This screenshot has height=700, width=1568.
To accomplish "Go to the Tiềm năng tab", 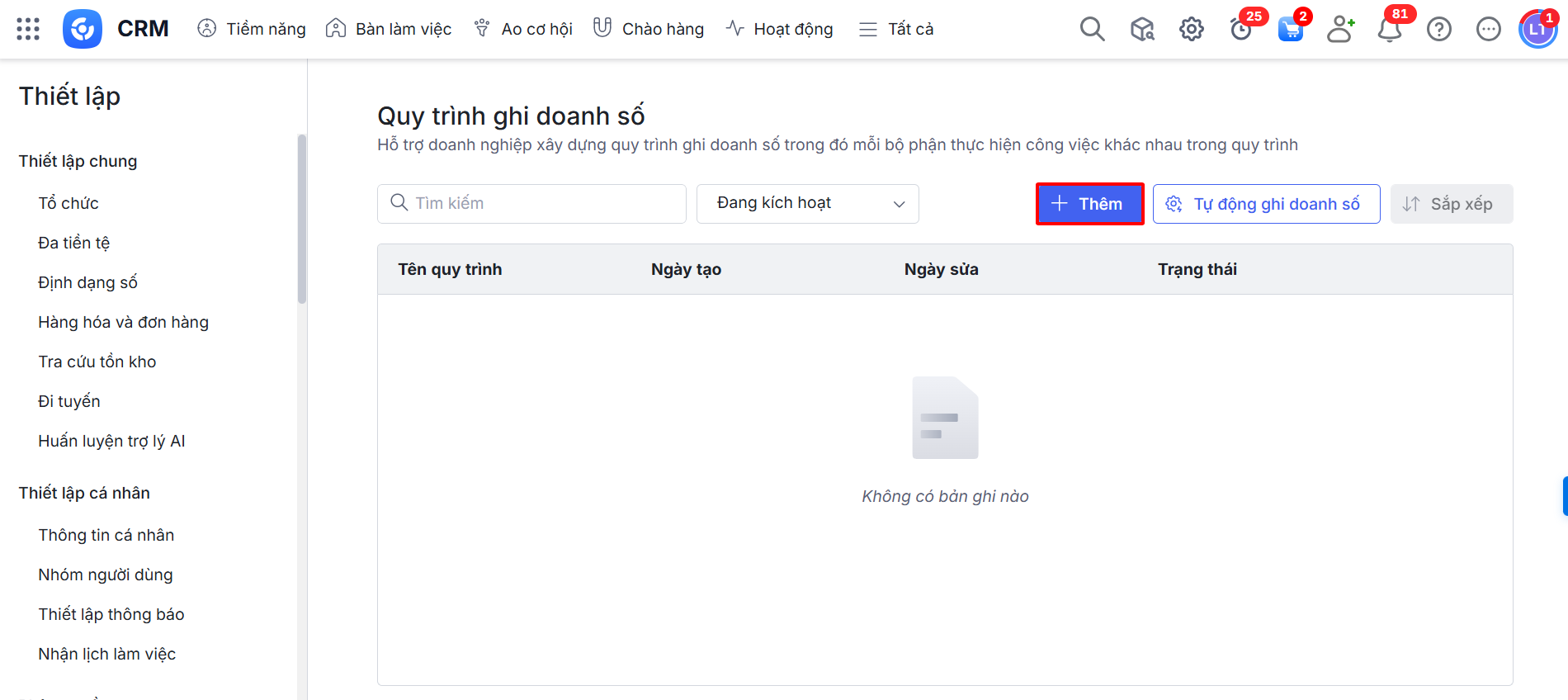I will (252, 29).
